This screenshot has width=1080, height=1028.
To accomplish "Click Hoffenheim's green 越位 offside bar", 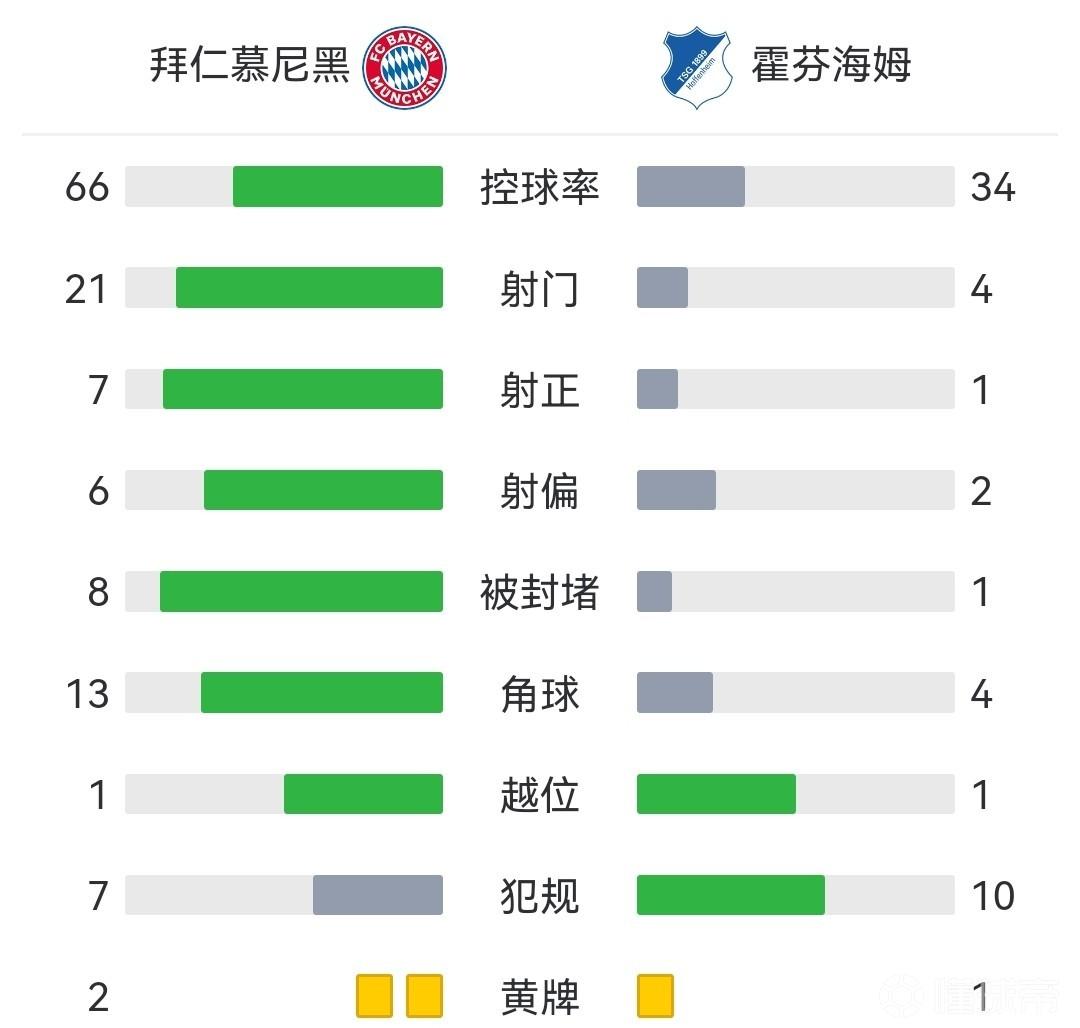I will pyautogui.click(x=716, y=794).
